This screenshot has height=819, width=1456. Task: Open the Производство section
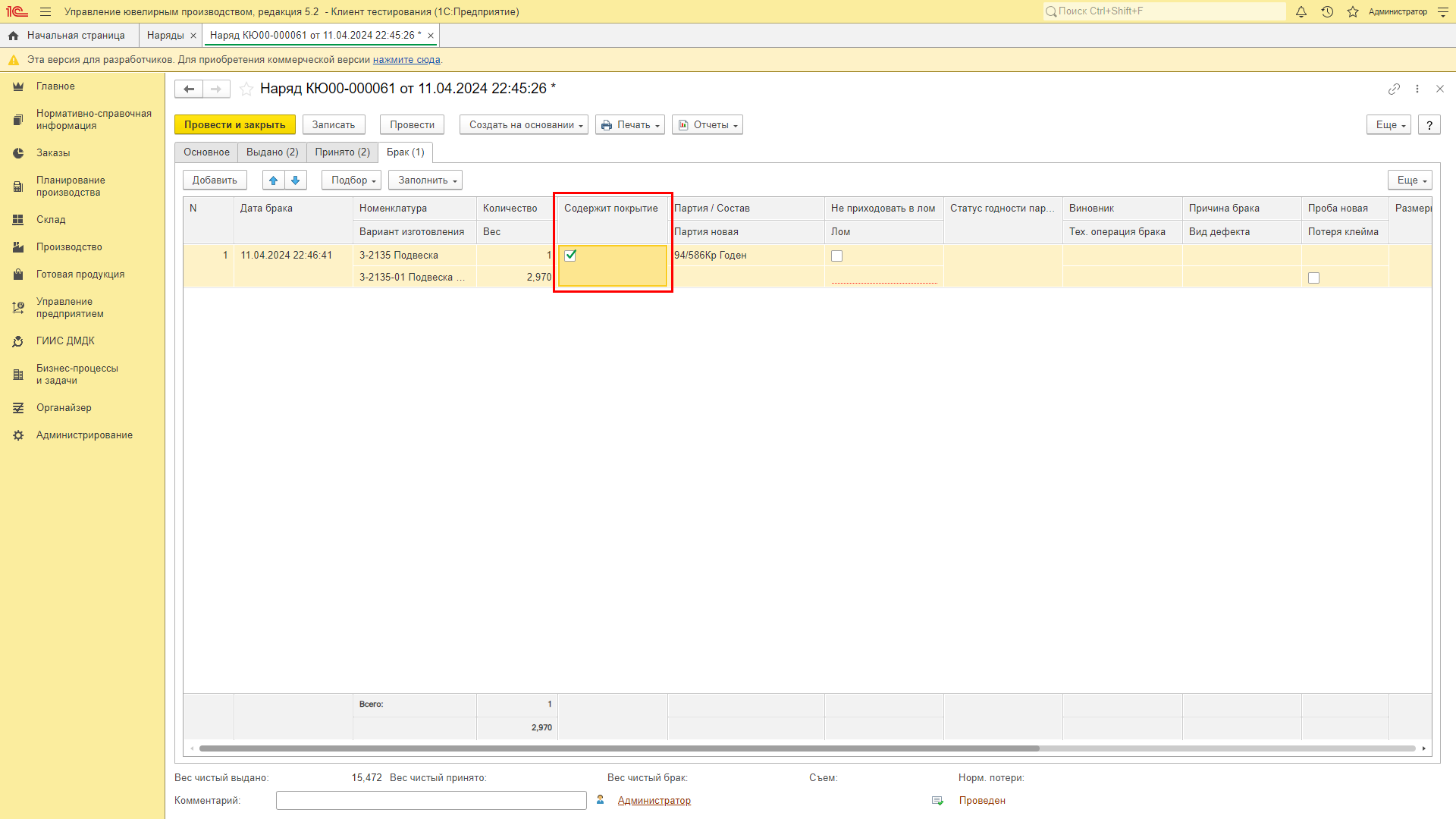pos(82,247)
